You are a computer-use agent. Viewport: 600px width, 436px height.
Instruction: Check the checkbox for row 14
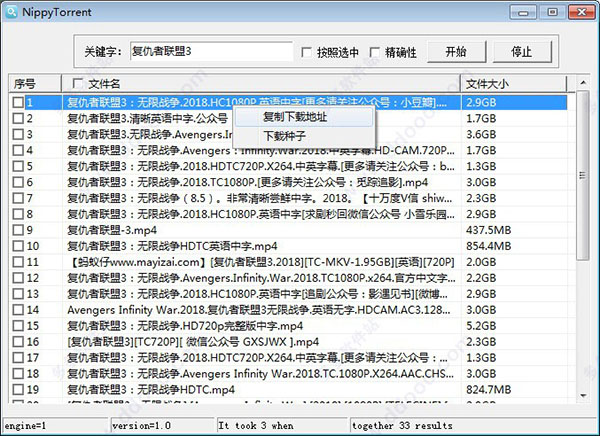point(18,310)
